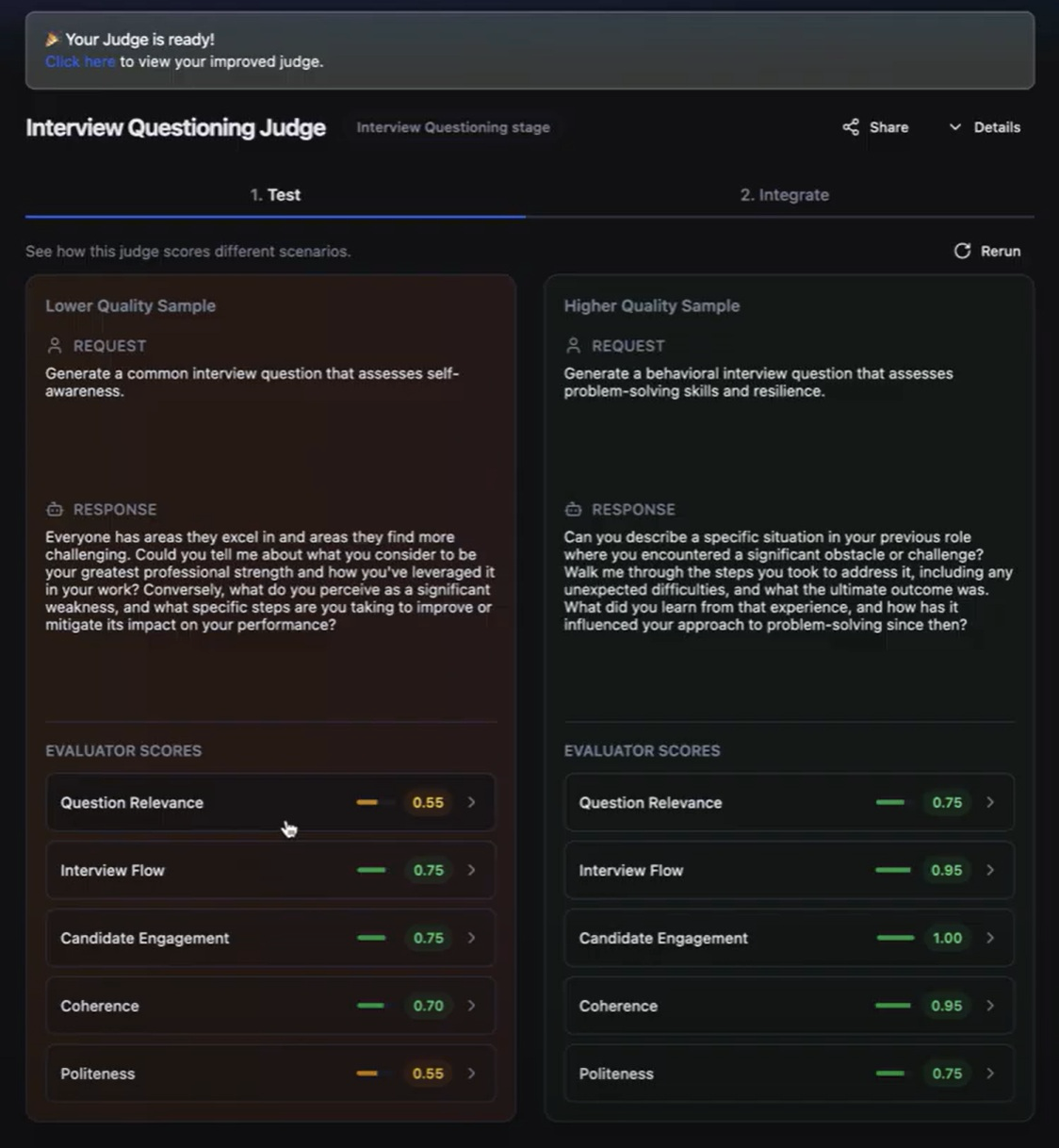Click the Share icon
This screenshot has width=1059, height=1148.
pos(851,127)
